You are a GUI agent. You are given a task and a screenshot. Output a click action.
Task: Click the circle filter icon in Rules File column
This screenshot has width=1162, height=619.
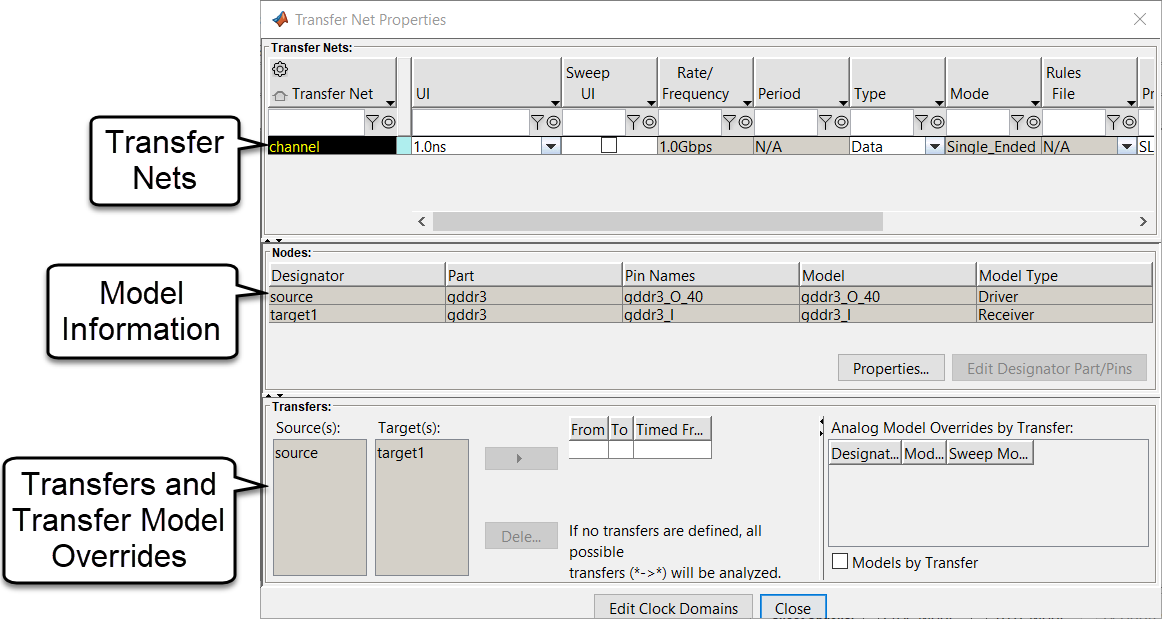[1129, 122]
